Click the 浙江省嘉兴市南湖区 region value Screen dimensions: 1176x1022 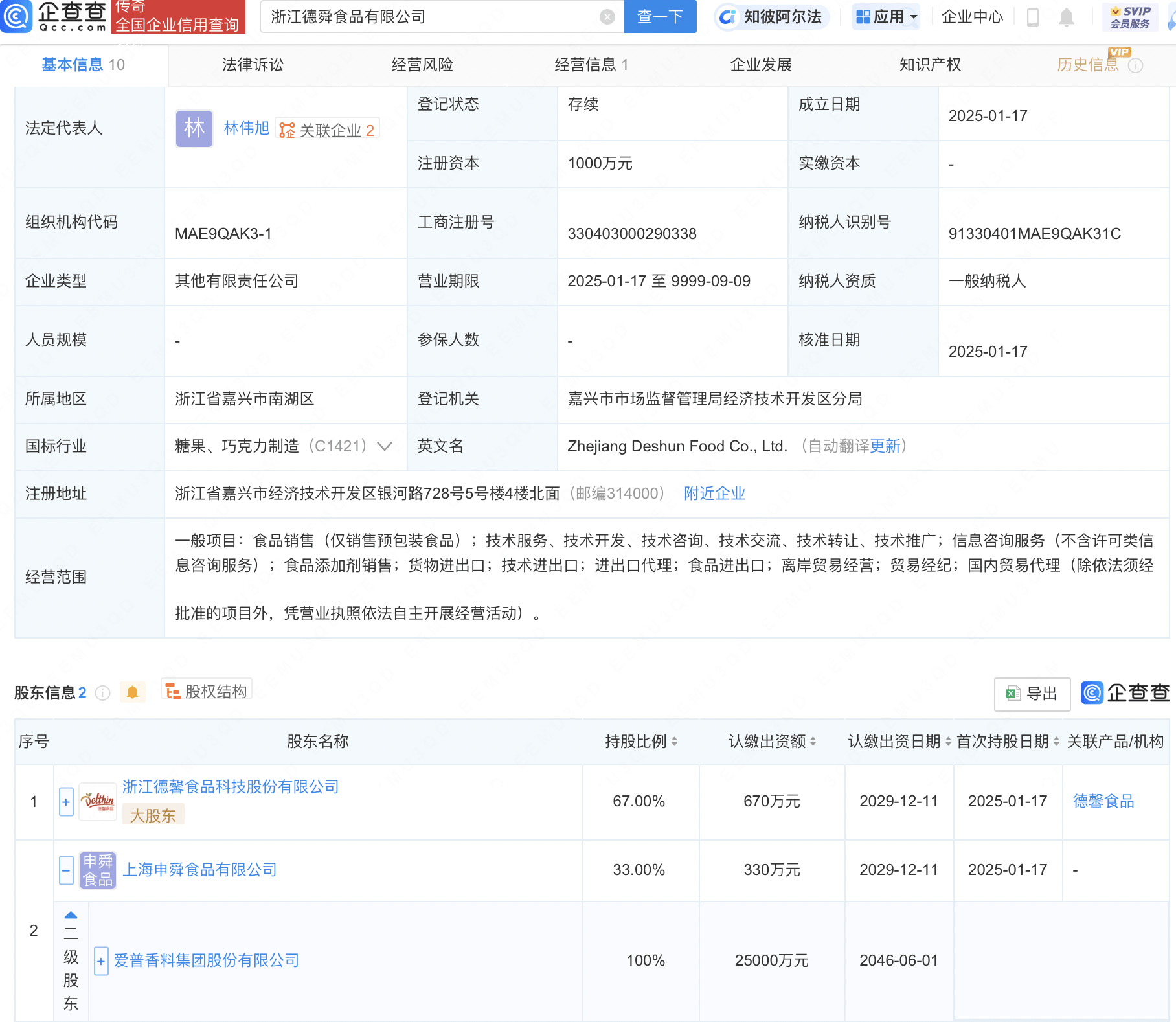click(x=244, y=399)
